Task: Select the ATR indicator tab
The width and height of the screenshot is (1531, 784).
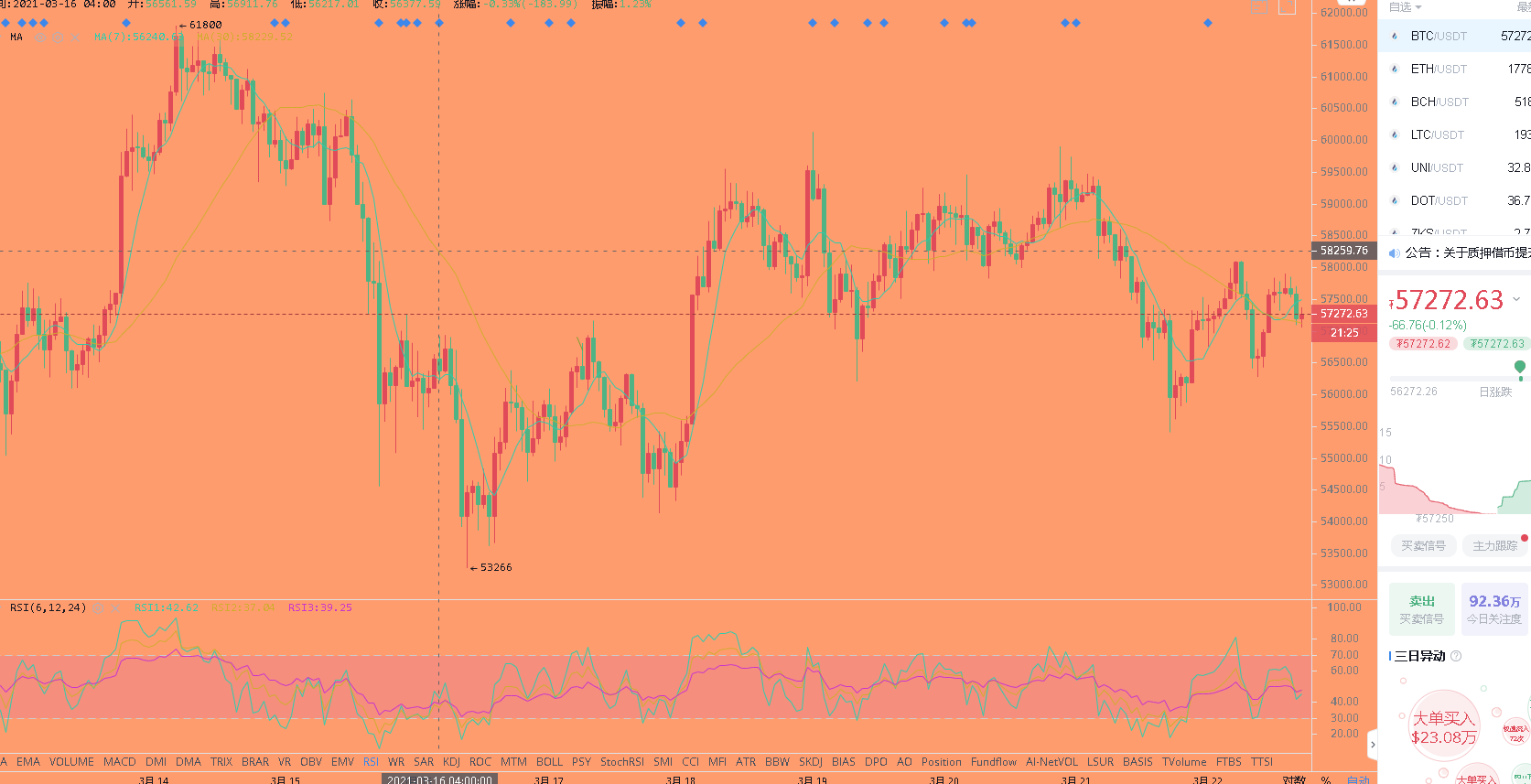Action: click(x=746, y=762)
